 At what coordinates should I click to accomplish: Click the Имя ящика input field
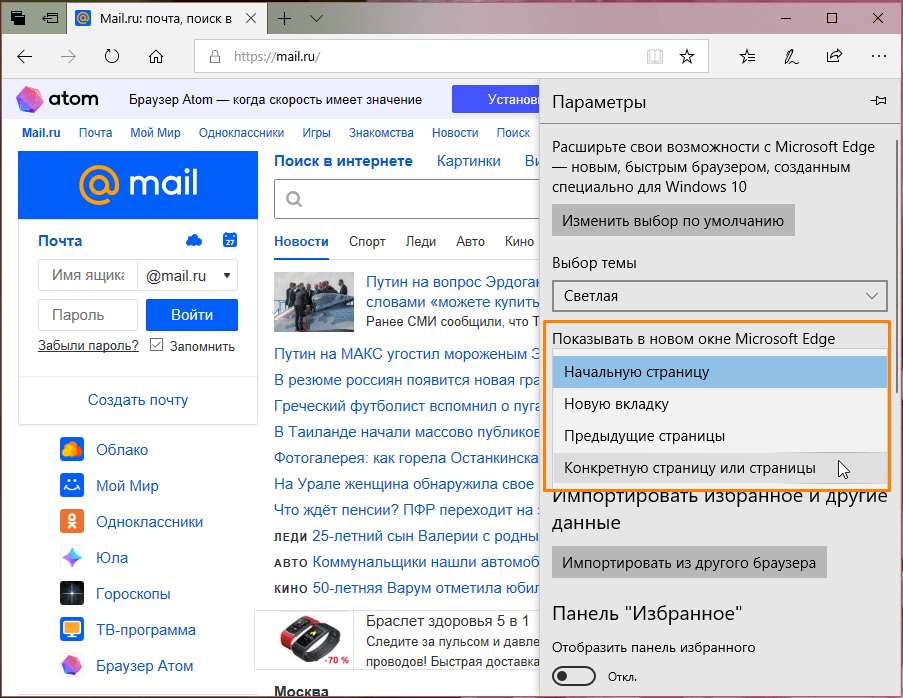(88, 275)
